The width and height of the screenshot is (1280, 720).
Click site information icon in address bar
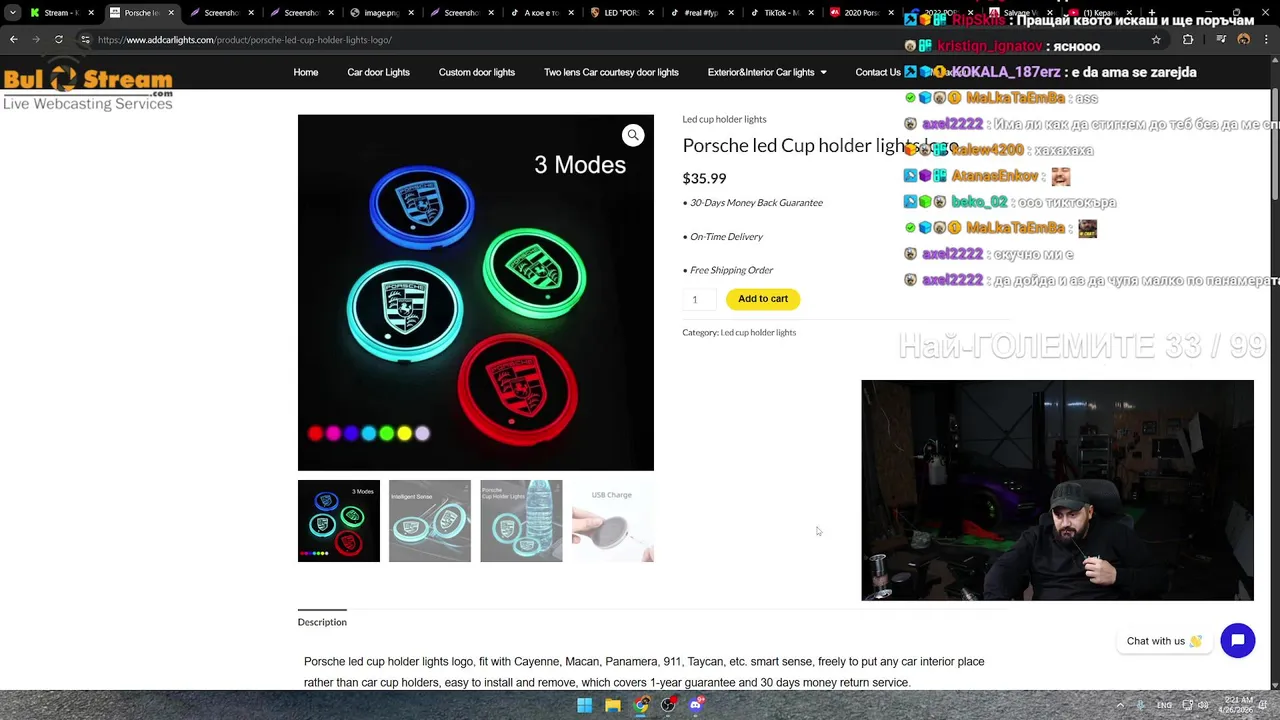coord(85,40)
